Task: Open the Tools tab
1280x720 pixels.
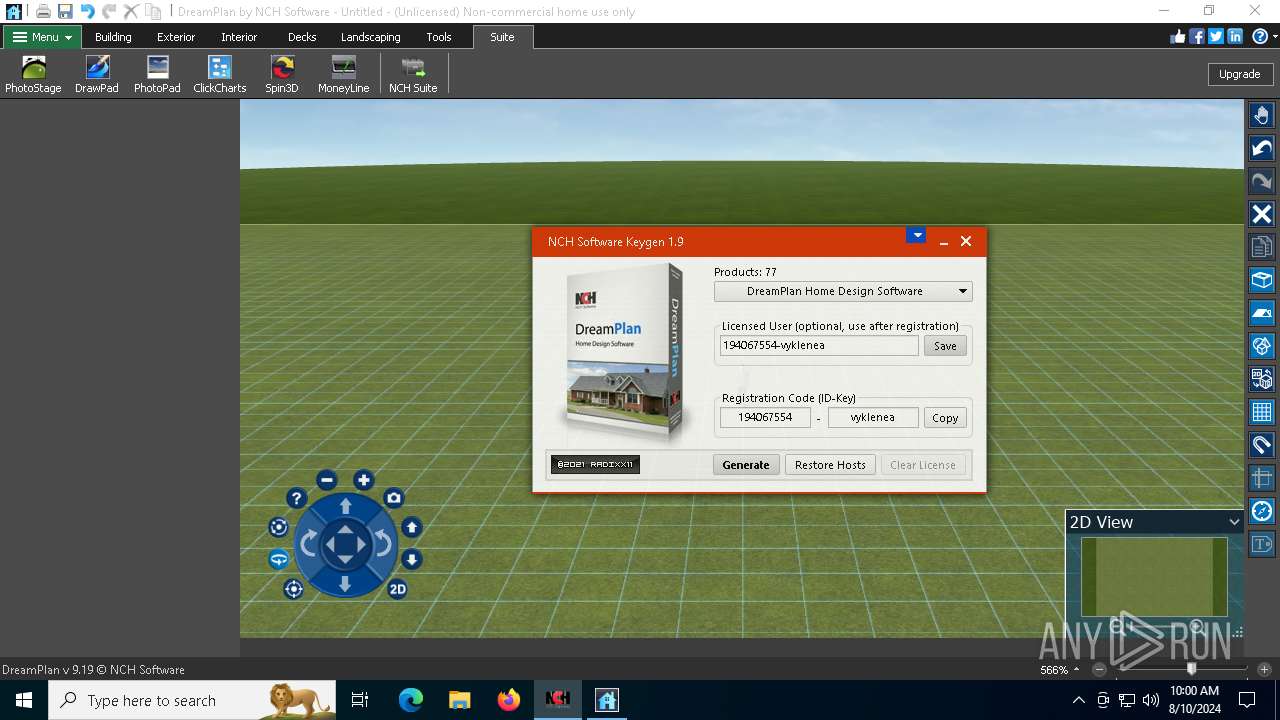Action: coord(439,37)
